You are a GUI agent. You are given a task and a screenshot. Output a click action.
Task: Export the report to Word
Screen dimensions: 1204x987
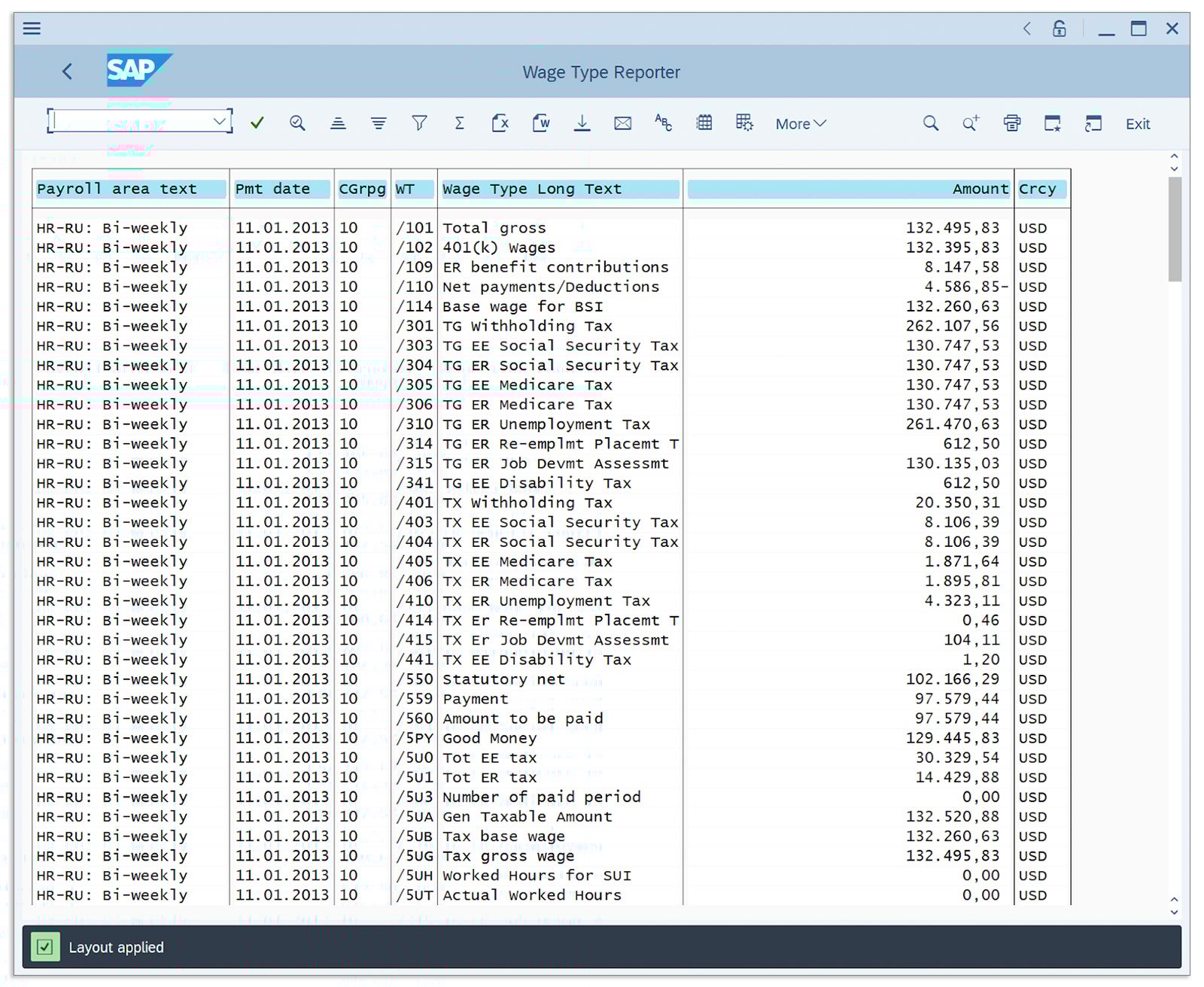(540, 123)
